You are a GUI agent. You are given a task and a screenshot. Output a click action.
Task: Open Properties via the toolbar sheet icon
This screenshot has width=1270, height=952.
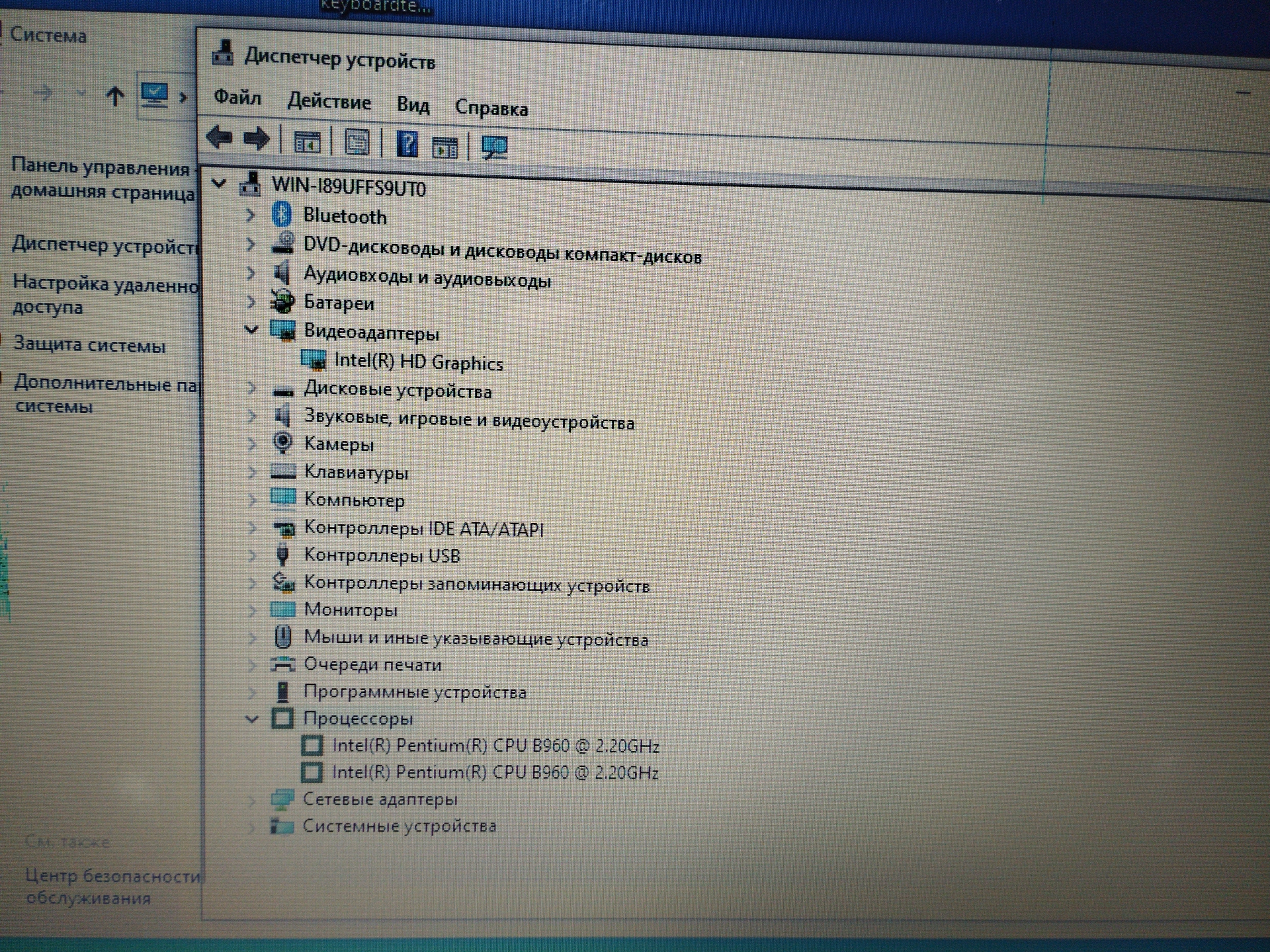click(357, 143)
